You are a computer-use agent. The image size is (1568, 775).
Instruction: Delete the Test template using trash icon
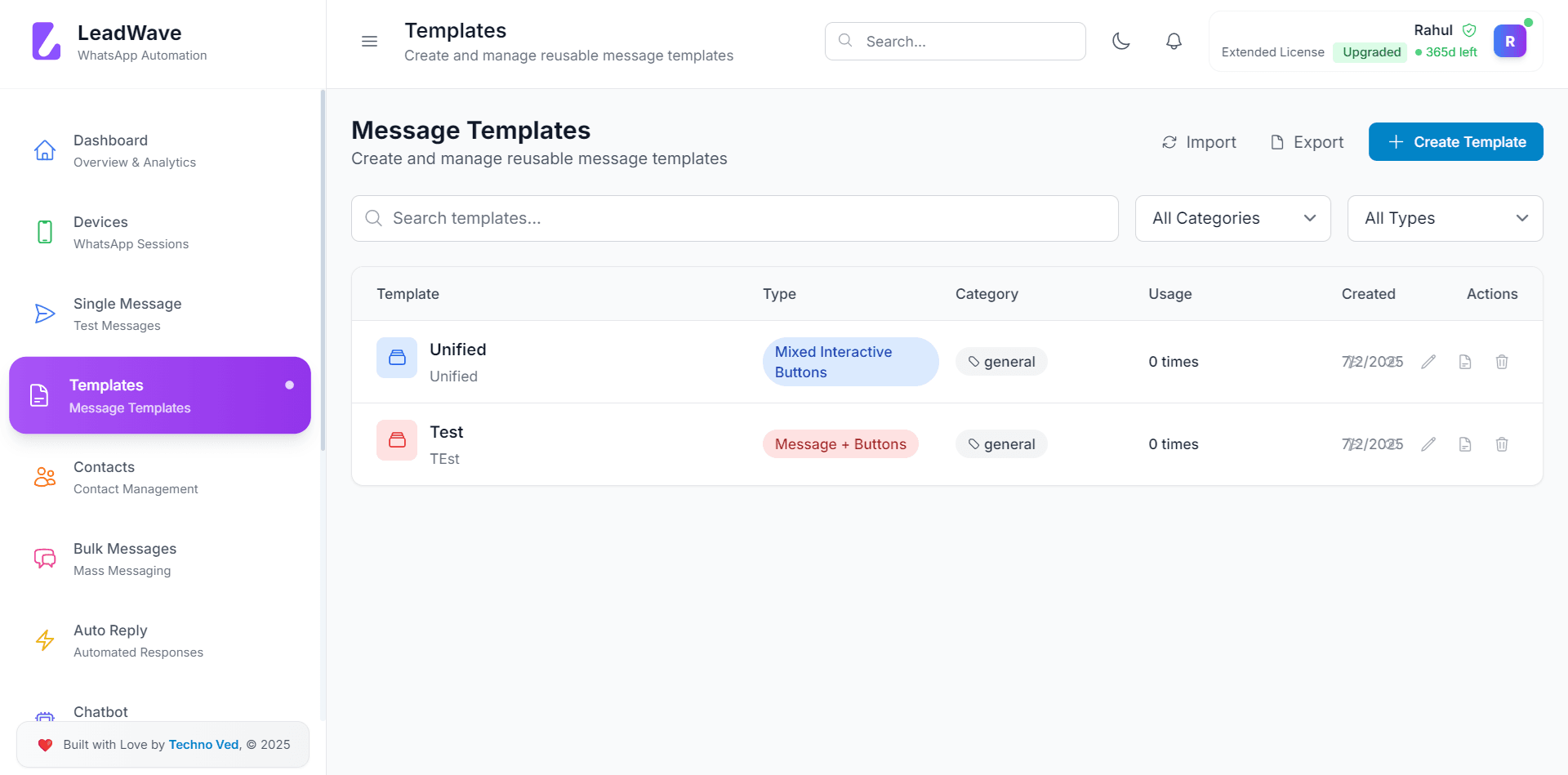pyautogui.click(x=1502, y=444)
